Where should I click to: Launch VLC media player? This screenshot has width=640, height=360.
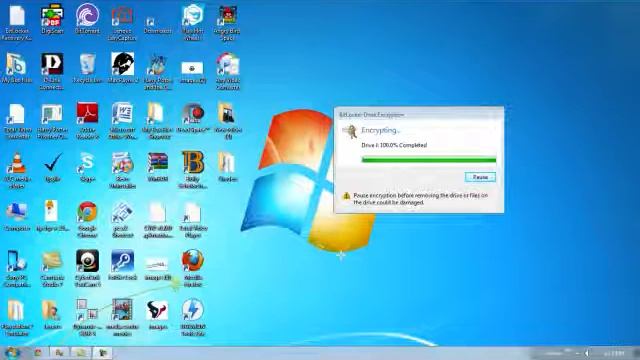point(17,170)
